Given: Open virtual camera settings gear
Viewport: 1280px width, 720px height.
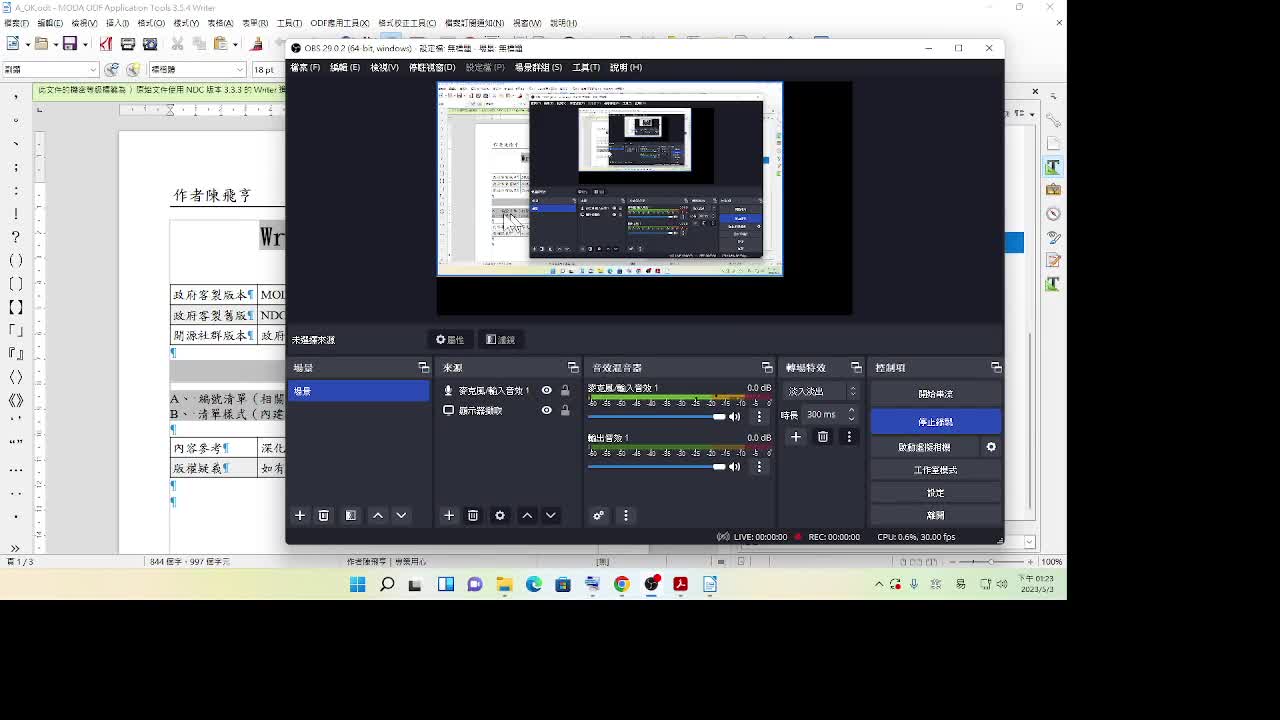Looking at the screenshot, I should point(991,447).
